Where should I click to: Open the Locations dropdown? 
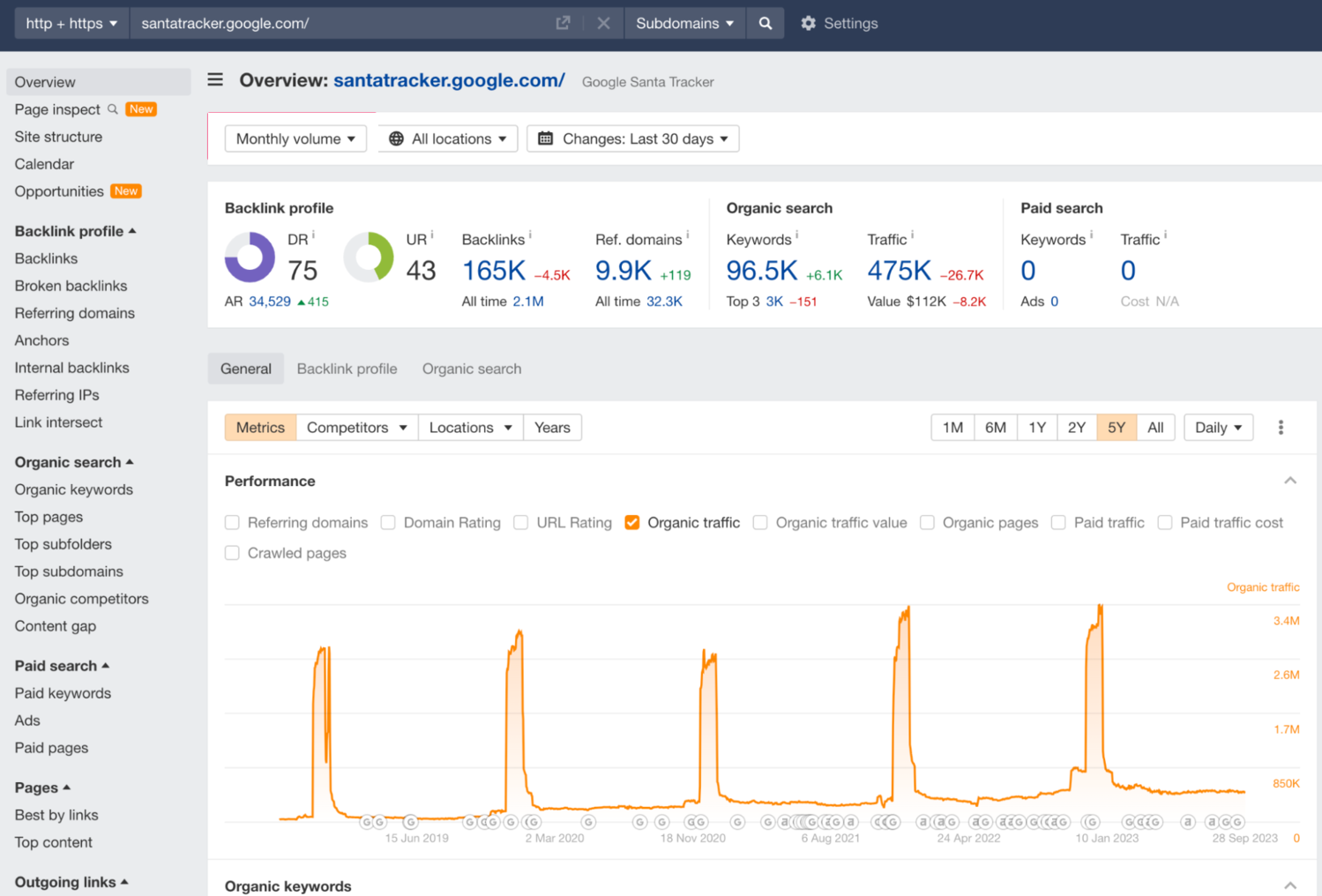(x=470, y=428)
